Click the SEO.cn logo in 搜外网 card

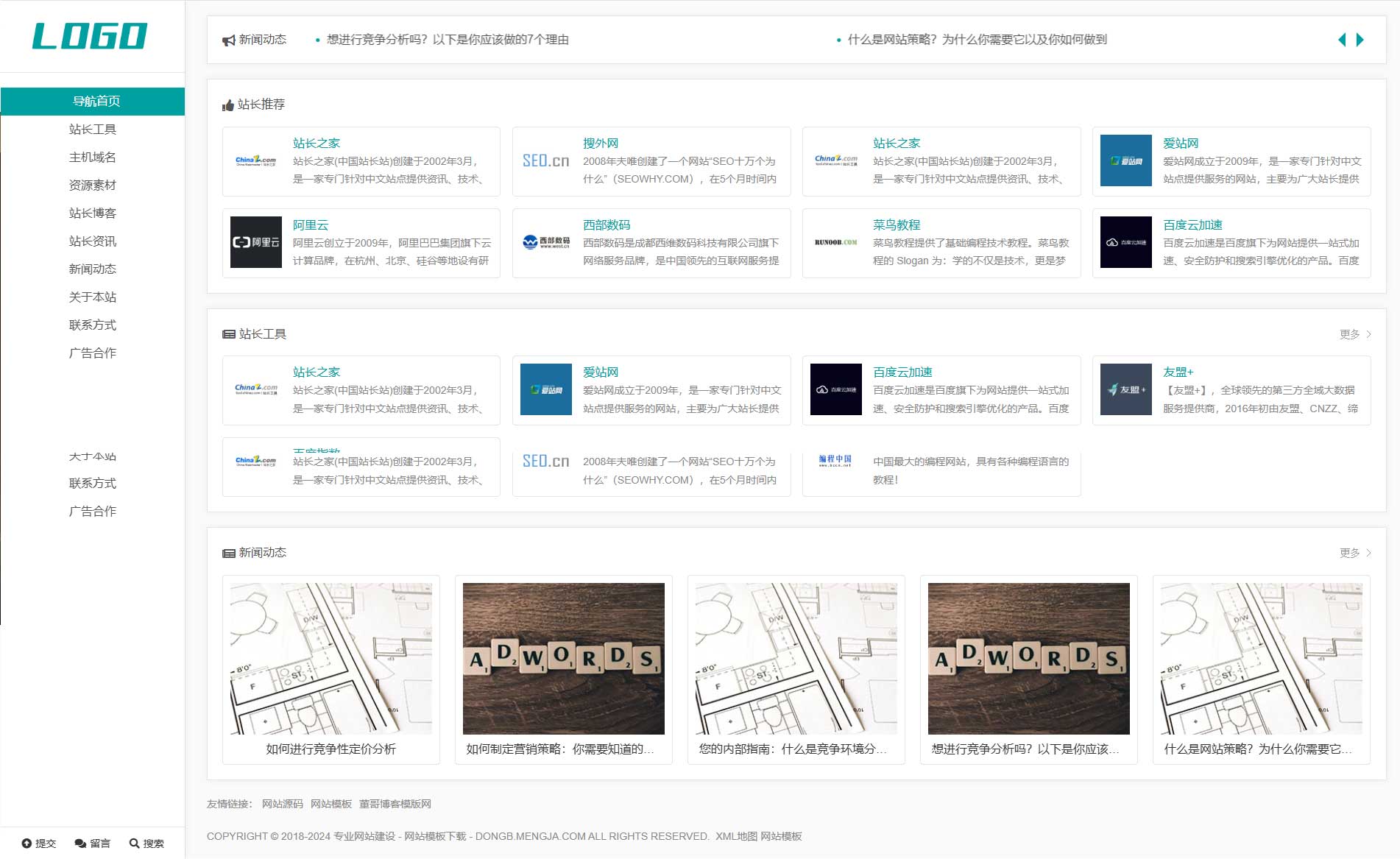(x=546, y=160)
